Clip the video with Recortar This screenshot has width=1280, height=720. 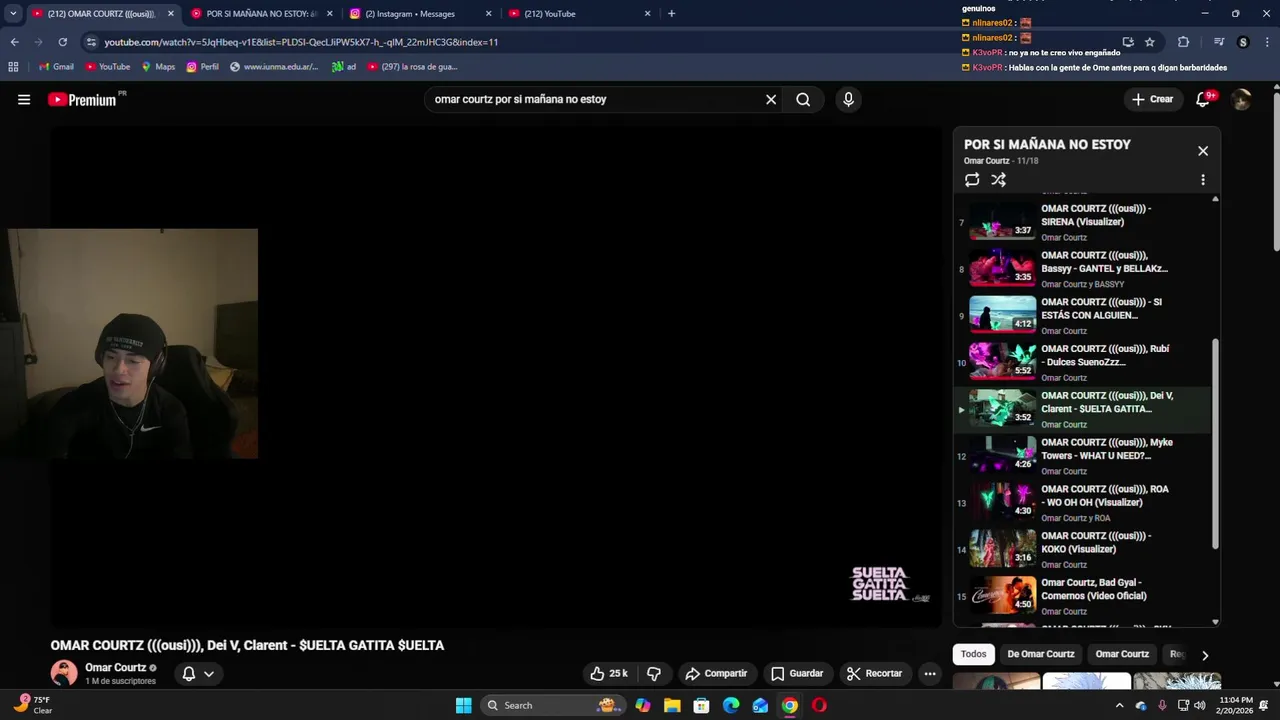874,673
